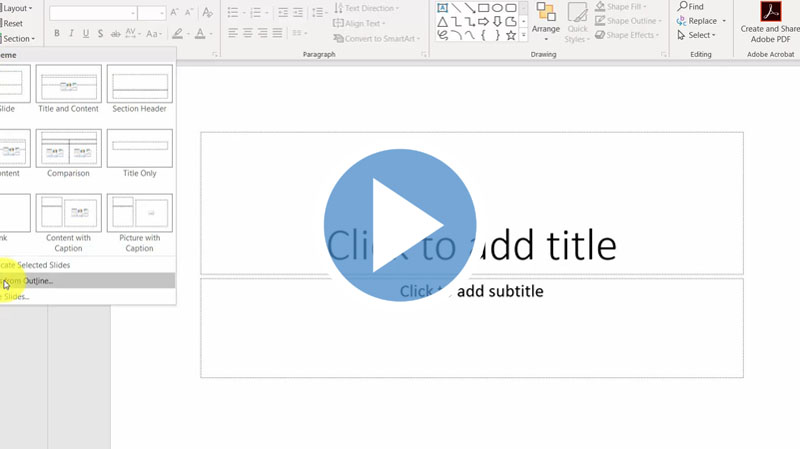This screenshot has height=449, width=800.
Task: Choose Slides from Outline menu entry
Action: pyautogui.click(x=28, y=281)
